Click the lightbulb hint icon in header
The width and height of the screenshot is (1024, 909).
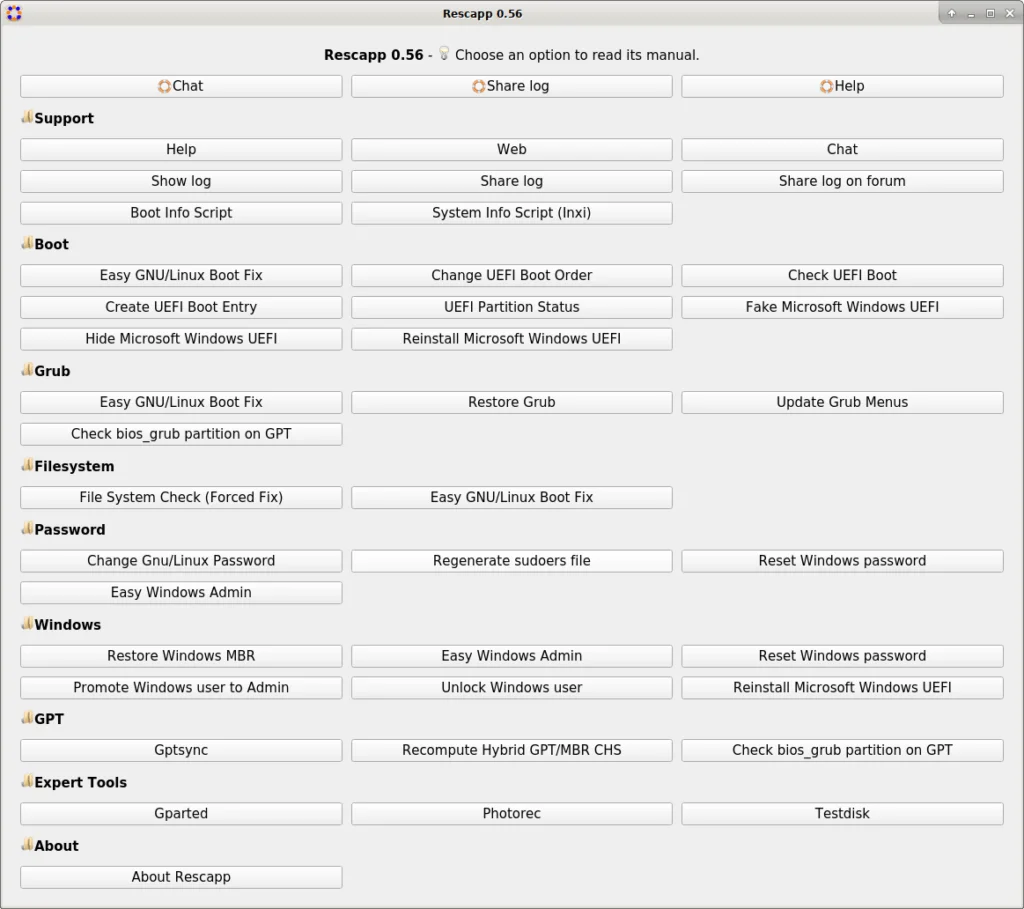[444, 54]
